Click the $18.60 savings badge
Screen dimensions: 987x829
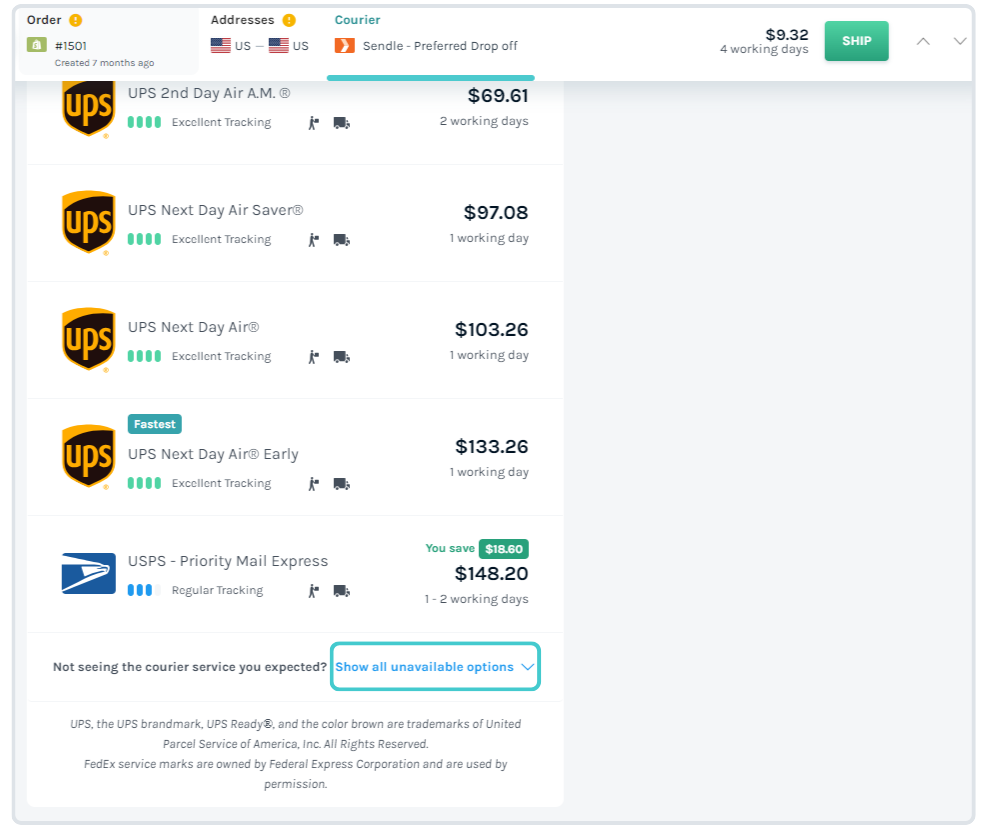click(x=503, y=549)
